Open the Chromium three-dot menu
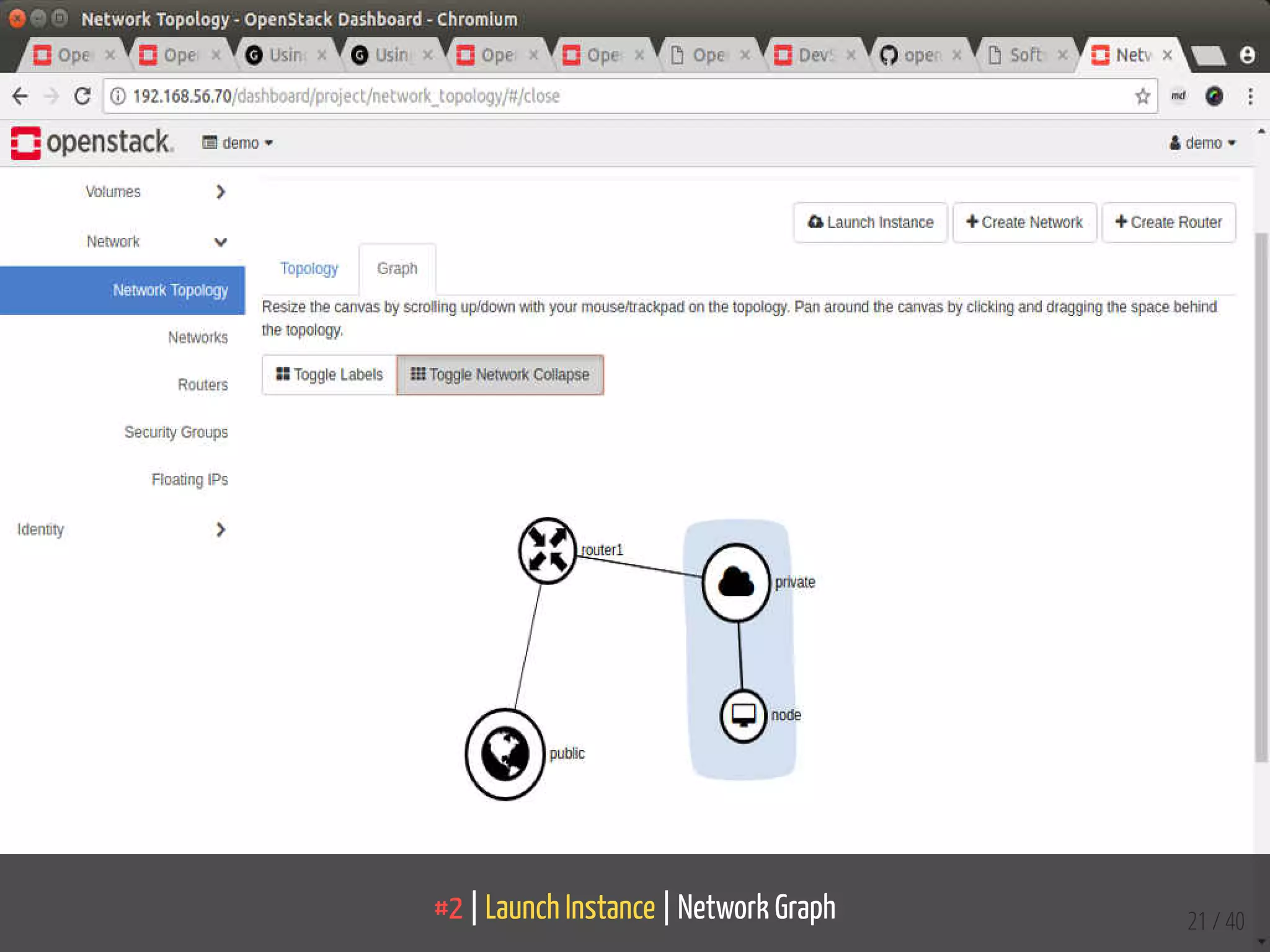 (1250, 96)
